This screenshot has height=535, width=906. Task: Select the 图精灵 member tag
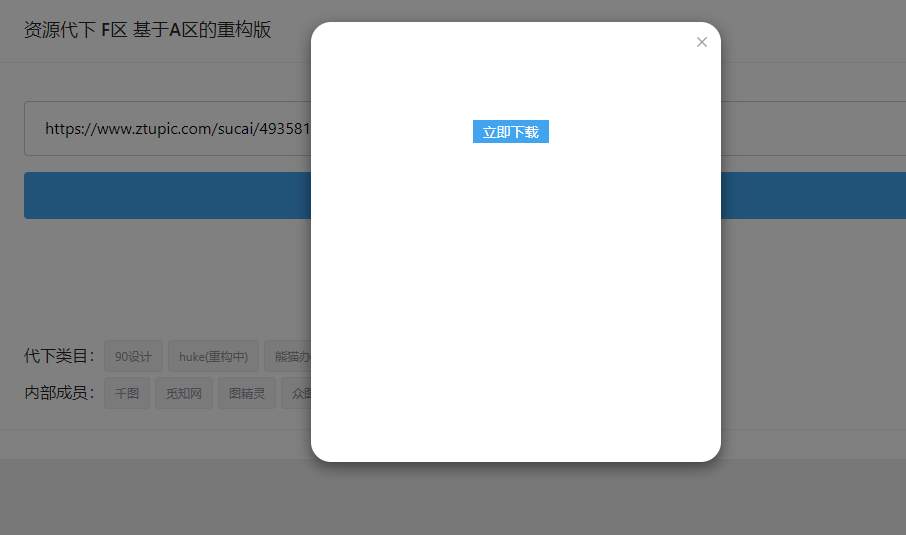tap(247, 393)
